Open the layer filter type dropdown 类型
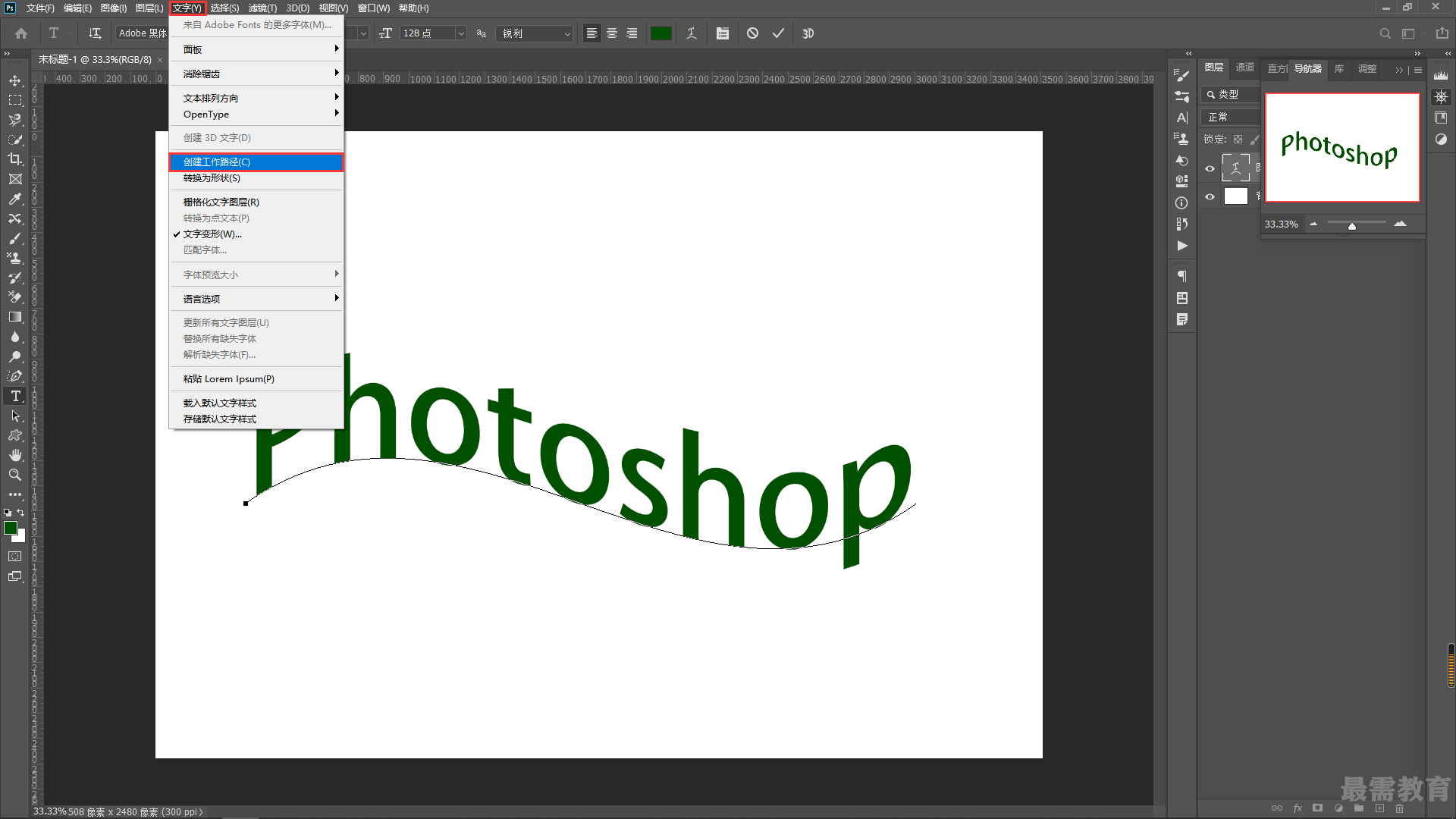The width and height of the screenshot is (1456, 819). click(x=1230, y=95)
